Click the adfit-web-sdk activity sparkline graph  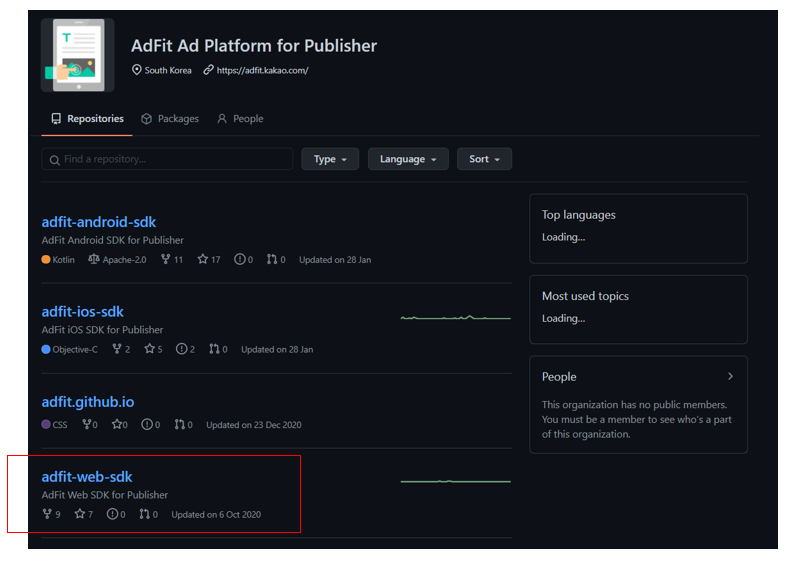point(455,481)
